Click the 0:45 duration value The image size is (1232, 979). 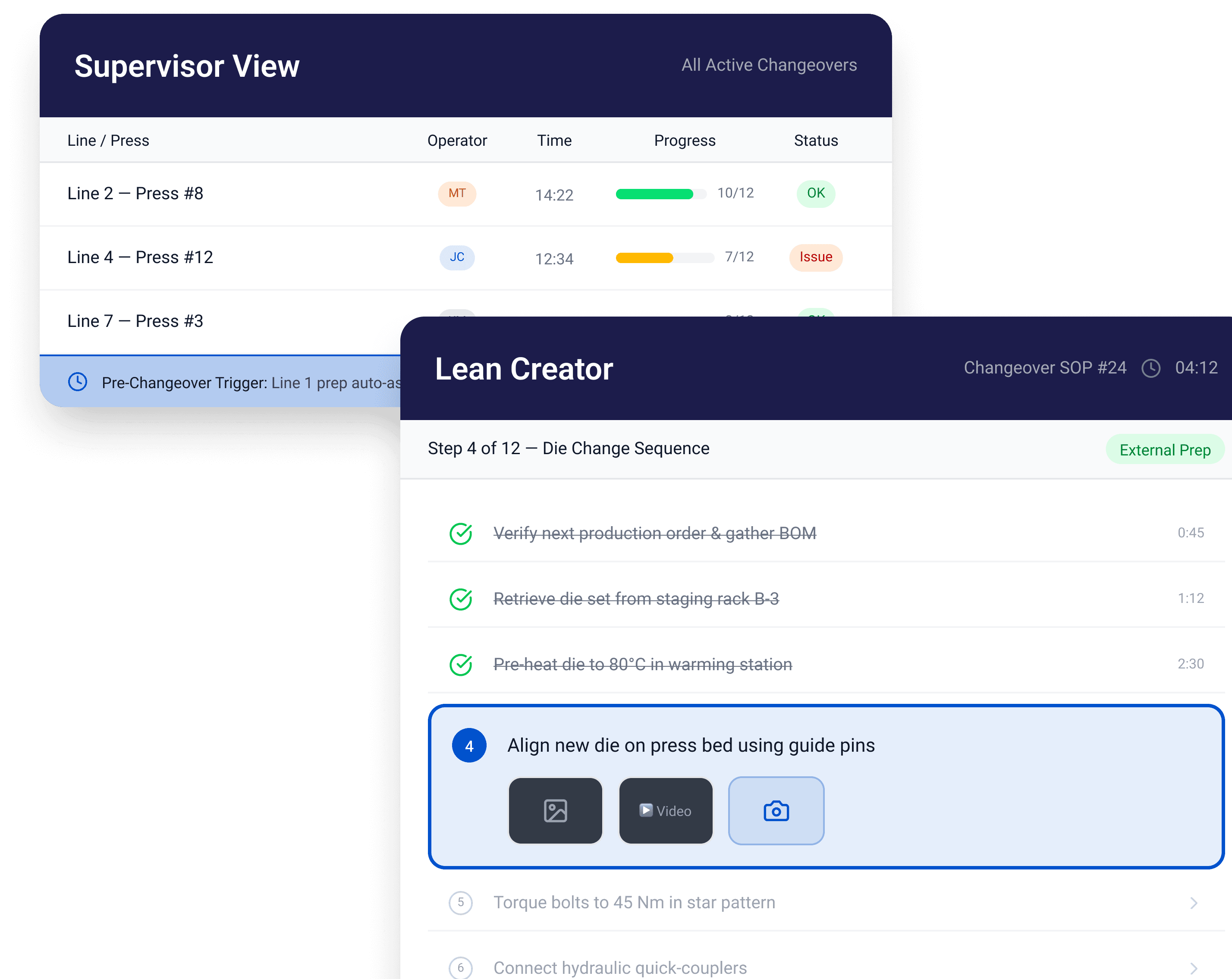point(1190,532)
